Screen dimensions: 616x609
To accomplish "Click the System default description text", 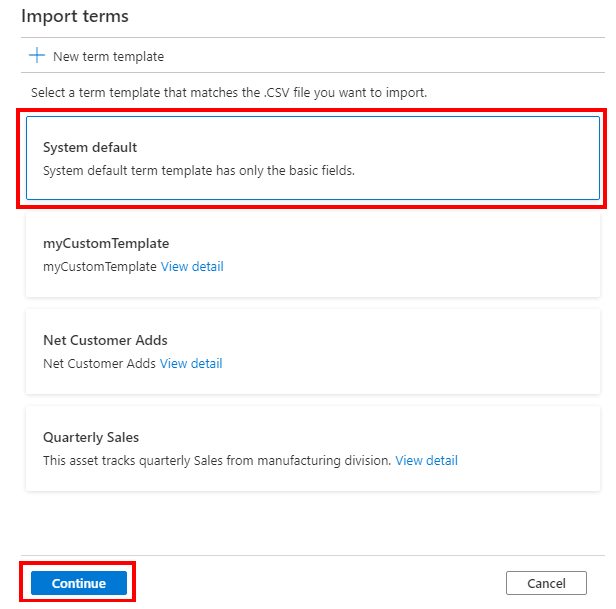I will [x=198, y=170].
